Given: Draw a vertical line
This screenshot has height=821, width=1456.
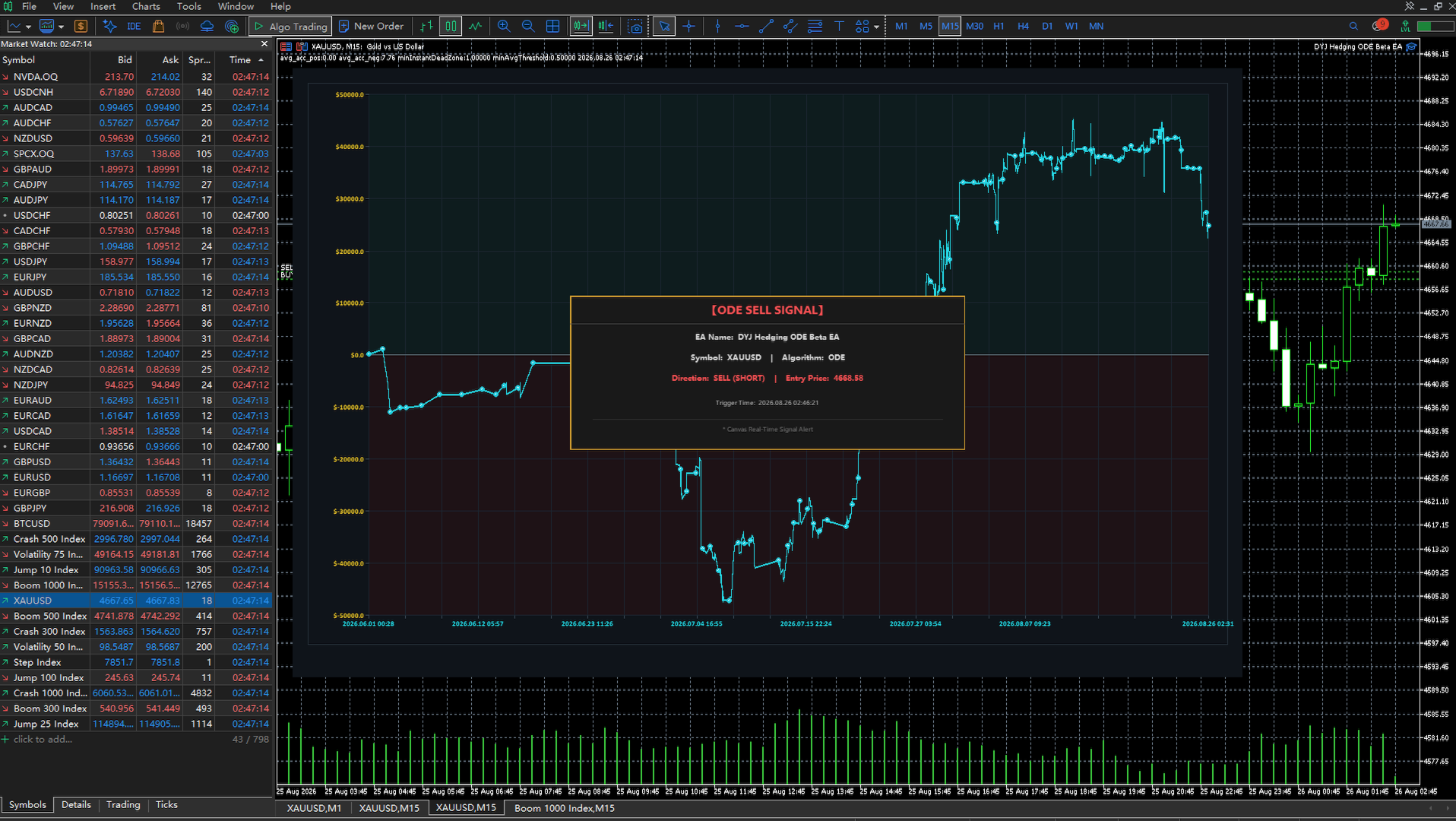Looking at the screenshot, I should pos(717,26).
